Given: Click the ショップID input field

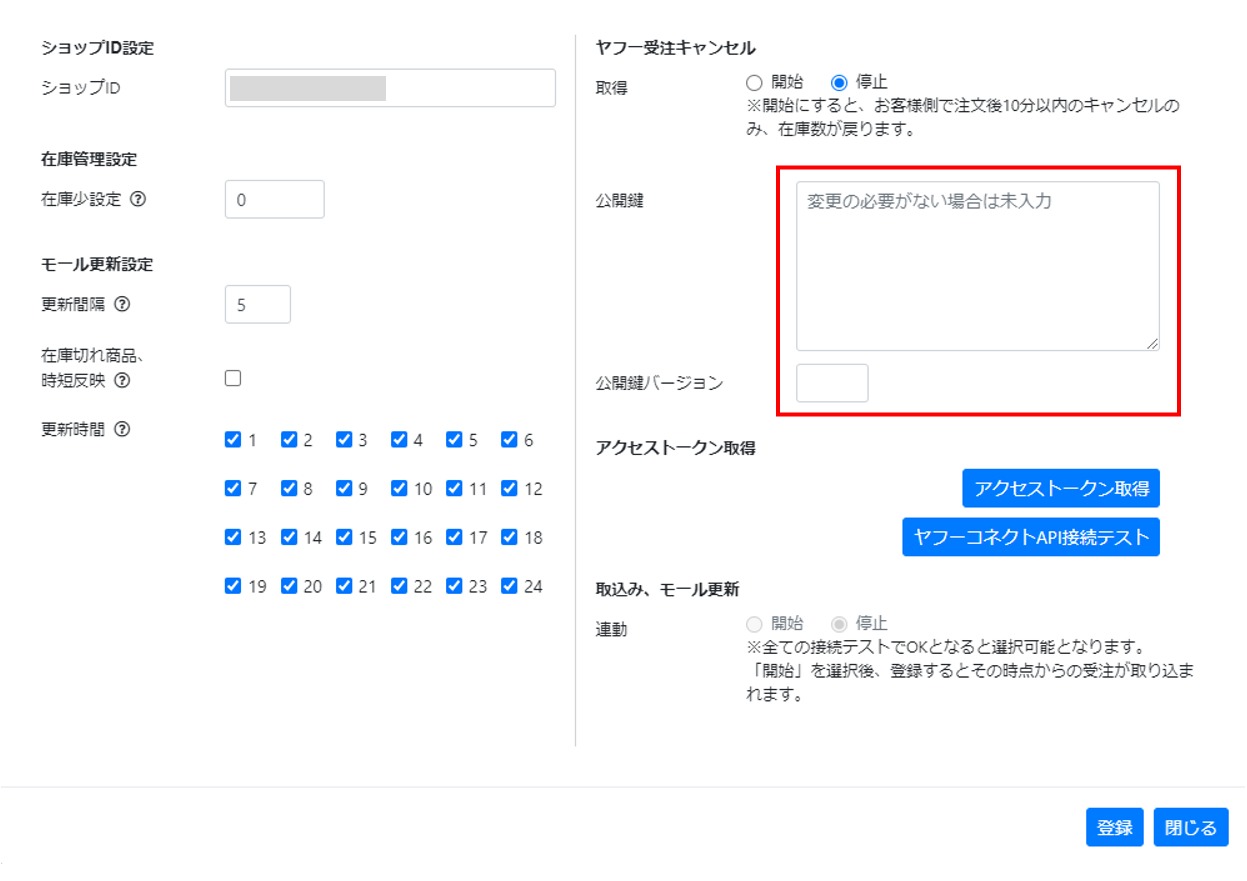Looking at the screenshot, I should tap(390, 88).
